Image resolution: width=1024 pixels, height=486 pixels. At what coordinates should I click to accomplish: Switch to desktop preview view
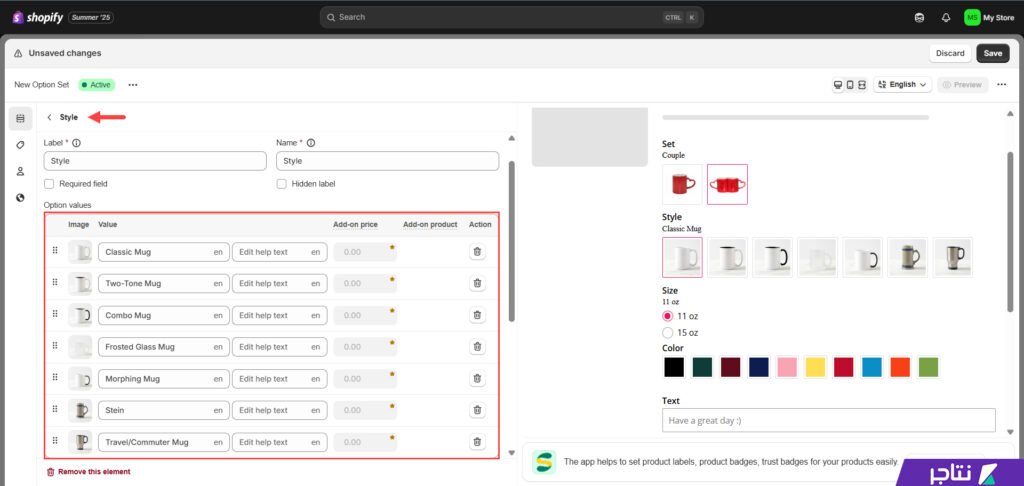[838, 85]
